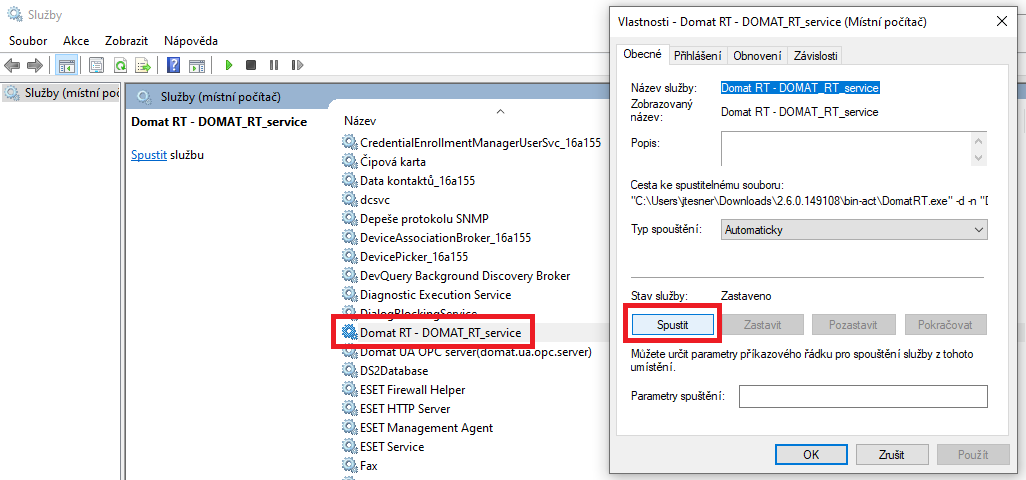
Task: Click the Pause service toolbar icon
Action: click(274, 65)
